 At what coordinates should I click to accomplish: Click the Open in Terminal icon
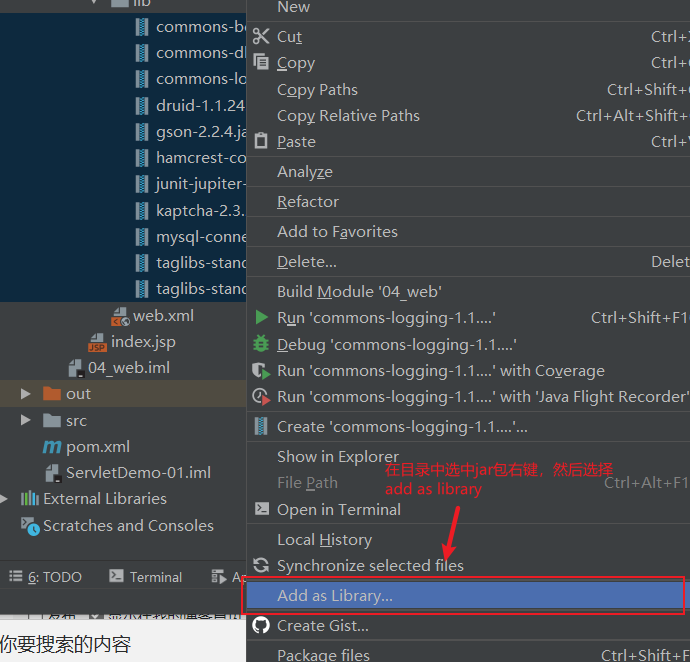tap(262, 509)
